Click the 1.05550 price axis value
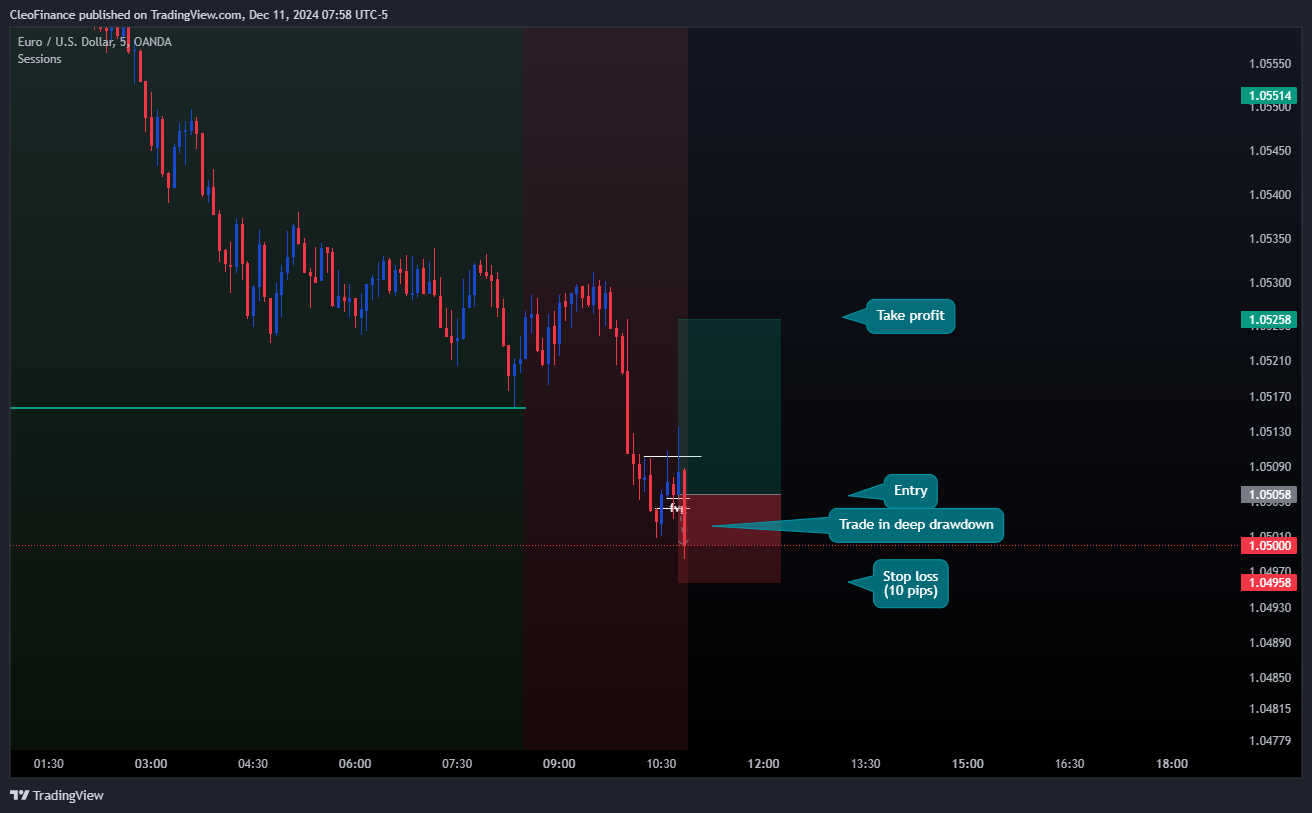Viewport: 1312px width, 813px height. click(1269, 63)
